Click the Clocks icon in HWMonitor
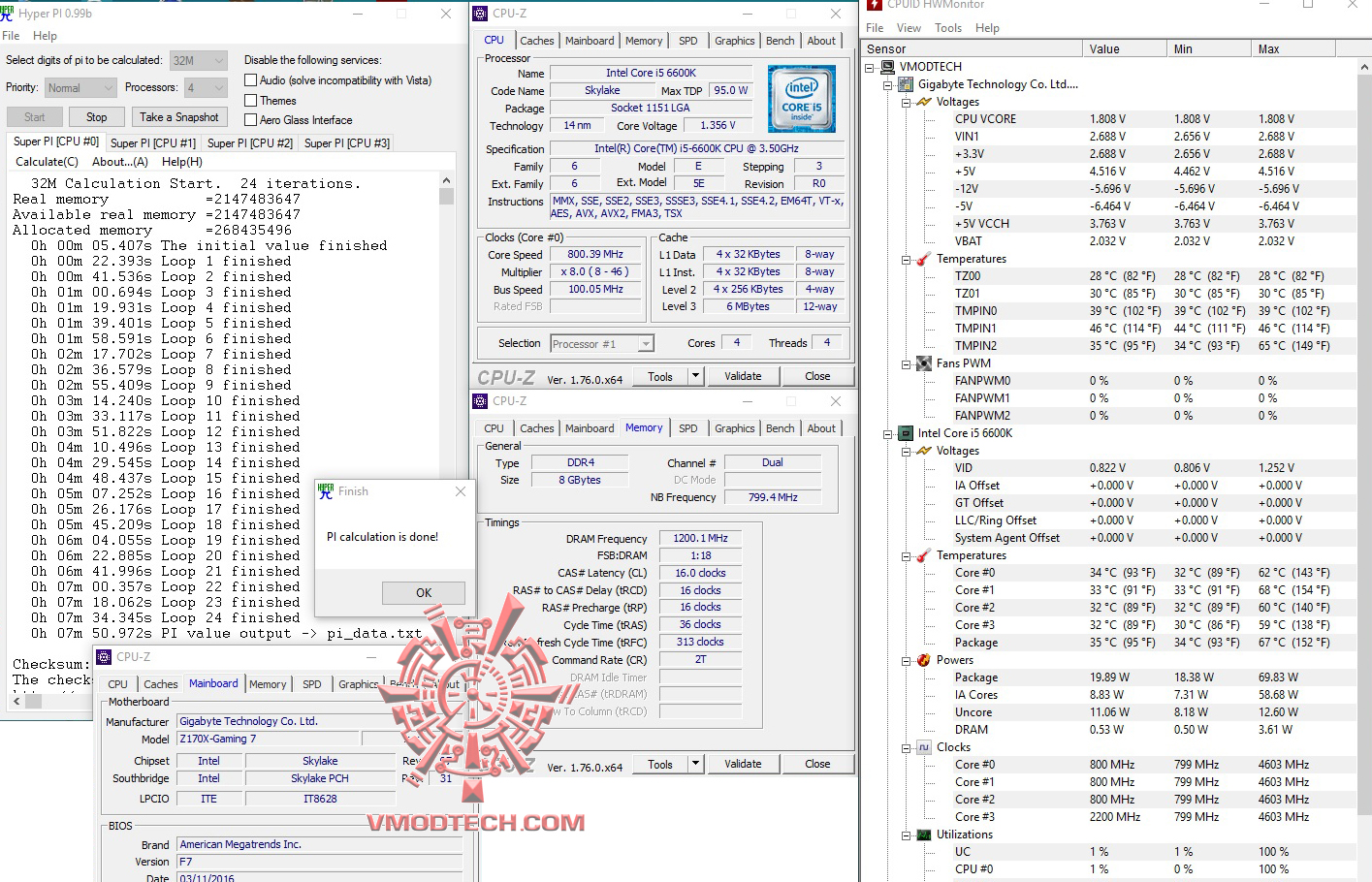Screen dimensions: 1372x882 click(x=924, y=747)
